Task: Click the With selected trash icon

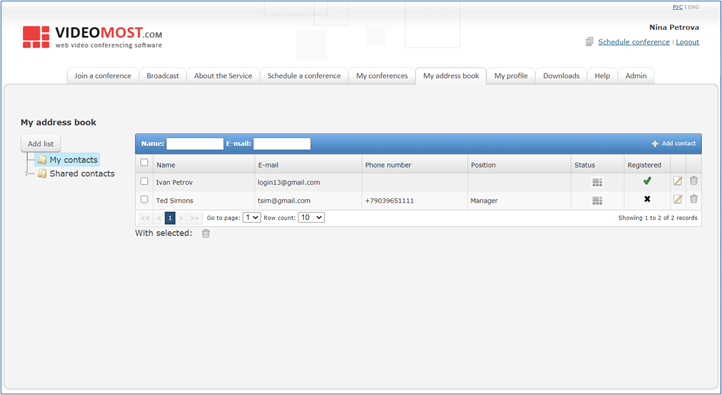Action: coord(206,233)
